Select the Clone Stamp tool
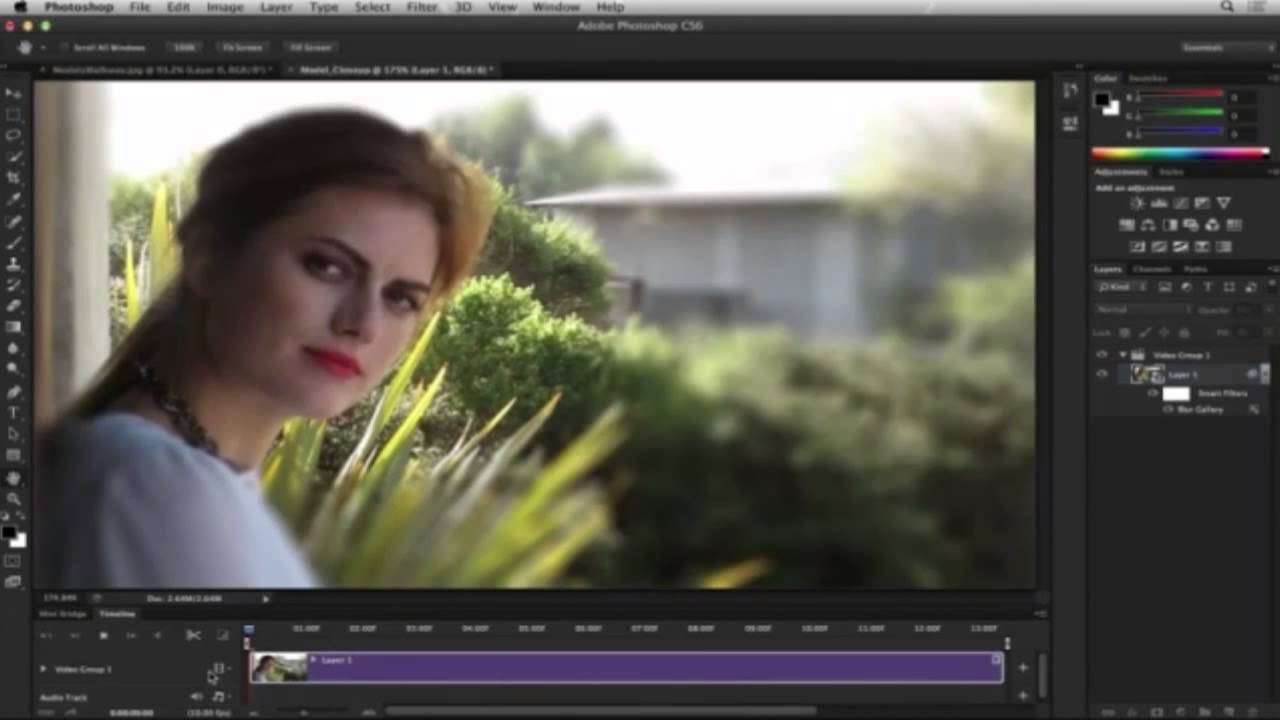This screenshot has height=720, width=1280. (13, 264)
